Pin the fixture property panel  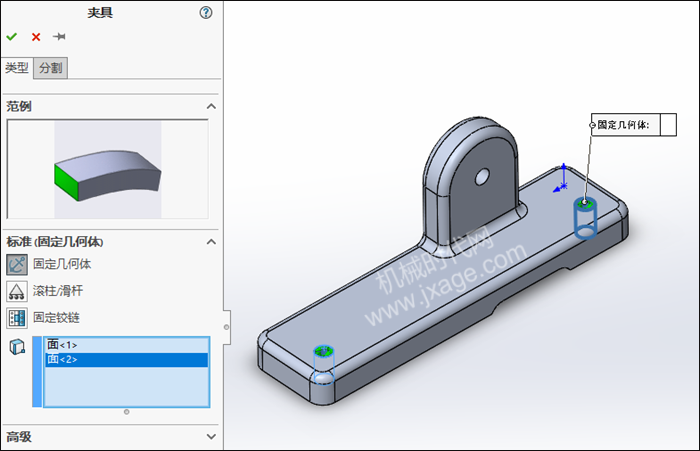(59, 36)
